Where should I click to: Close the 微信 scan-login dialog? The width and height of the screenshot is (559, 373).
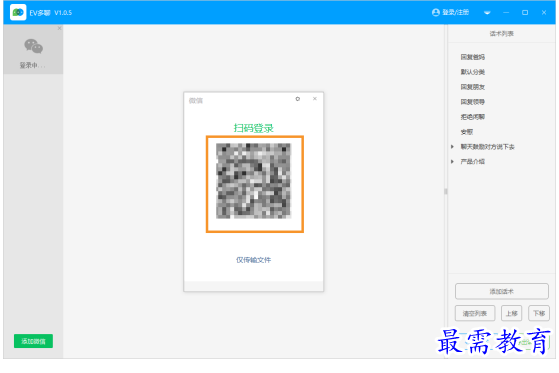[315, 99]
